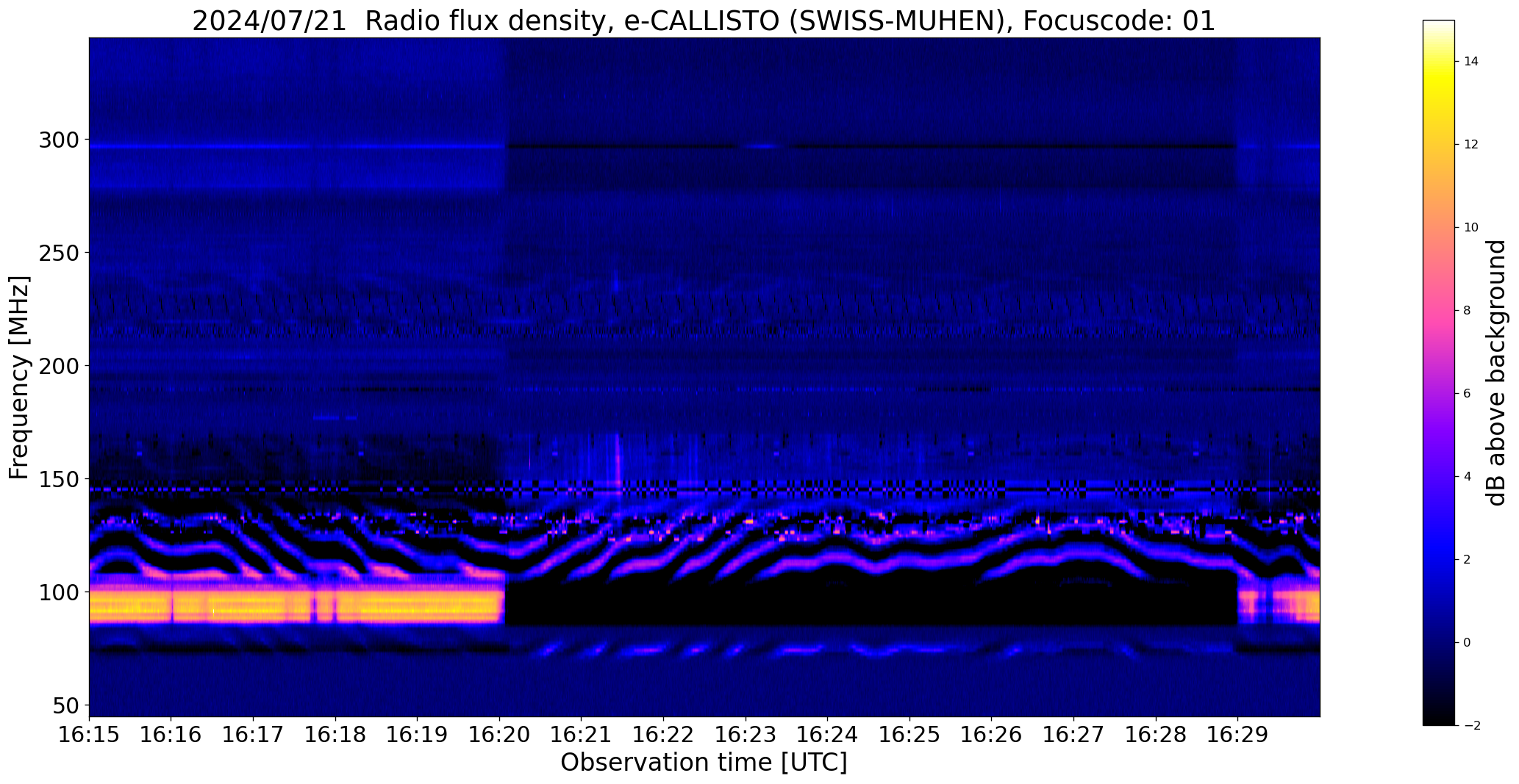Click the yellow region of the colorbar
The height and width of the screenshot is (784, 1519).
click(x=1438, y=81)
